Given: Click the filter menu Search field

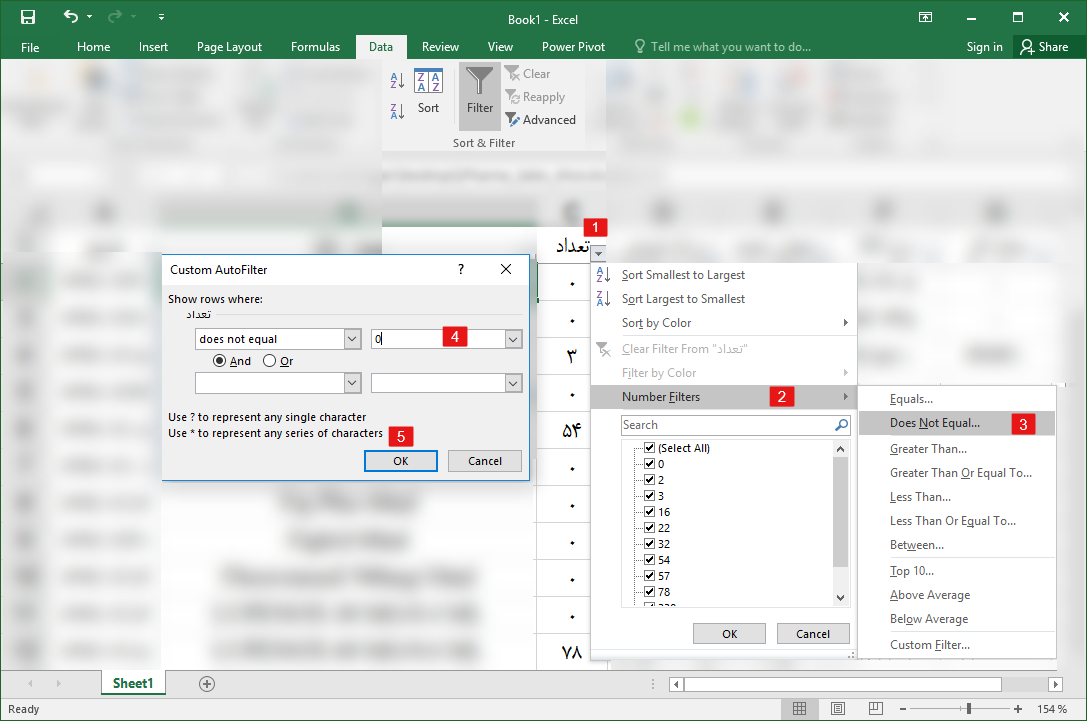Looking at the screenshot, I should tap(728, 425).
